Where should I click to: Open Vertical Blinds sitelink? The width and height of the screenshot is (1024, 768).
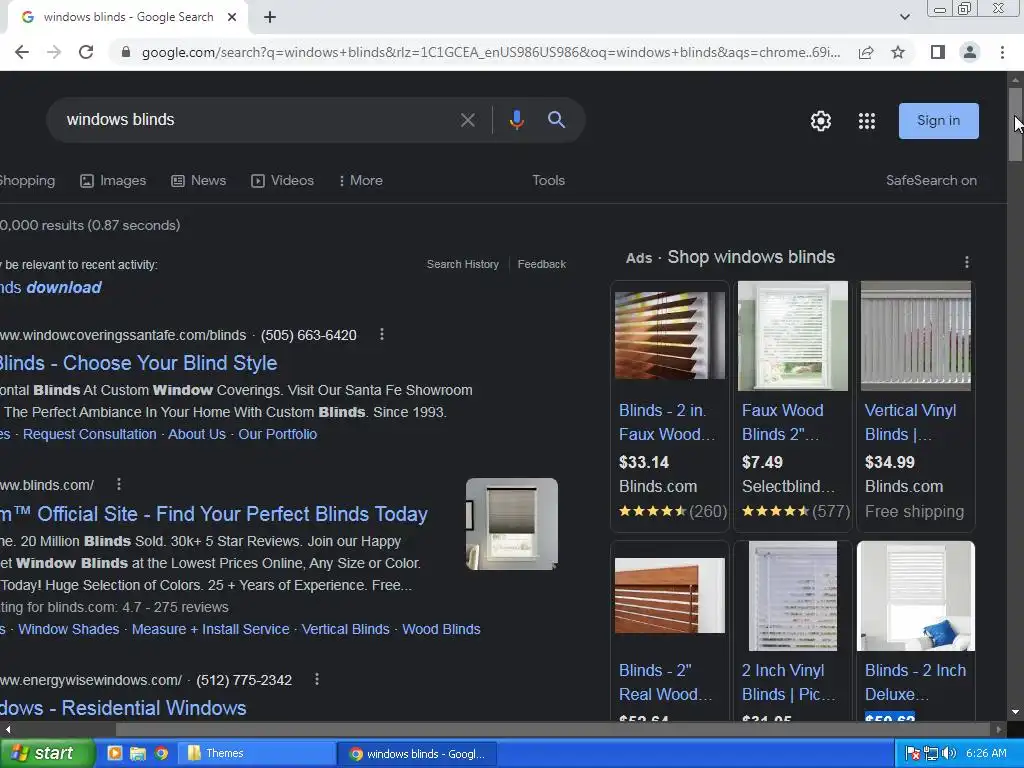(x=345, y=630)
